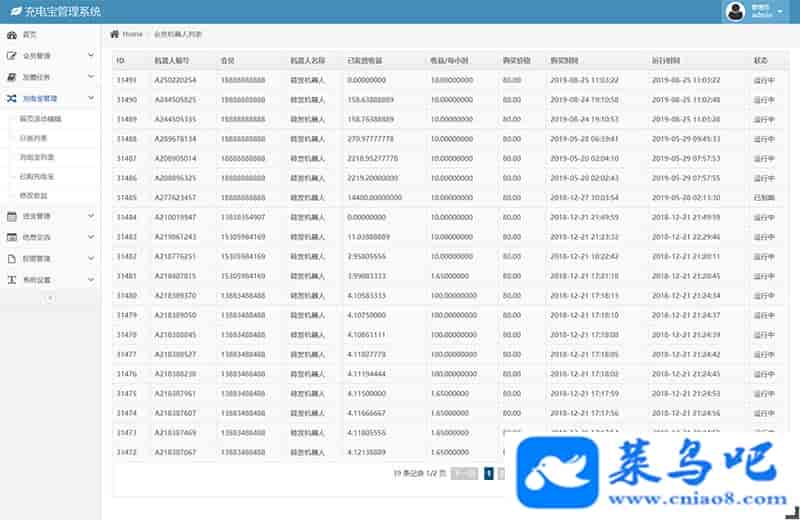Click the leaf logo in the header
800x520 pixels.
(x=15, y=12)
